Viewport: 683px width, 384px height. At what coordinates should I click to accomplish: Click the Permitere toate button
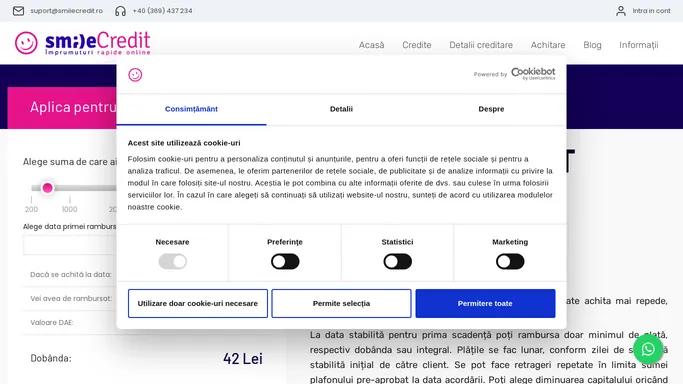coord(485,303)
